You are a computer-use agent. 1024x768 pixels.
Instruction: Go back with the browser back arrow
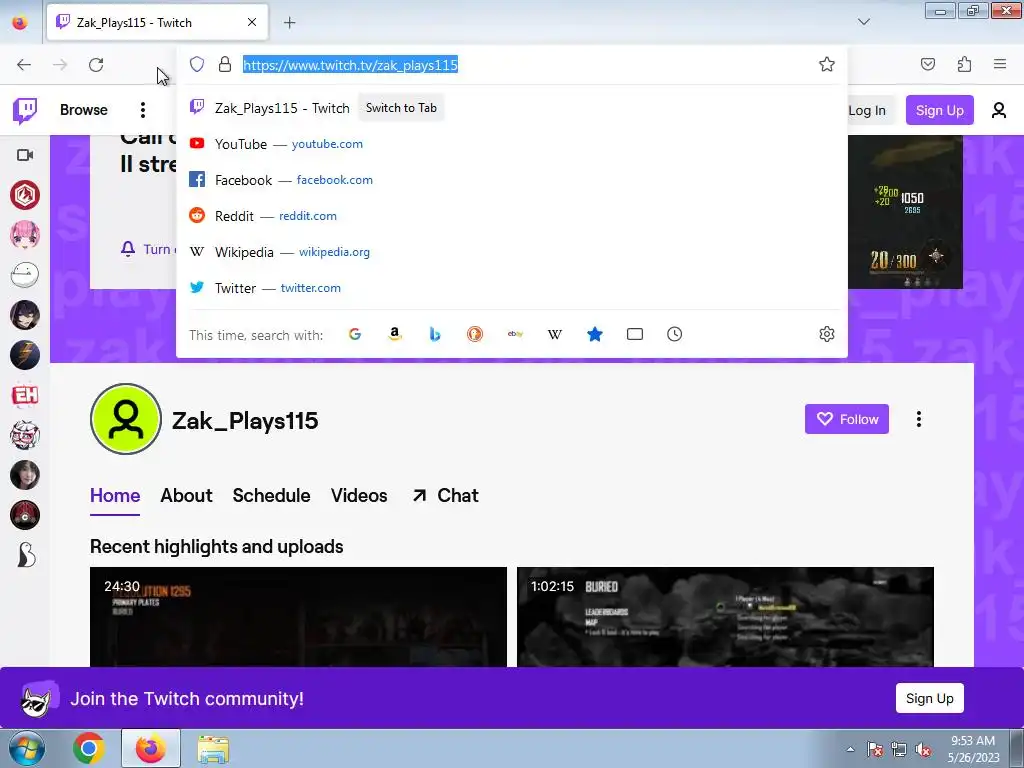[24, 64]
